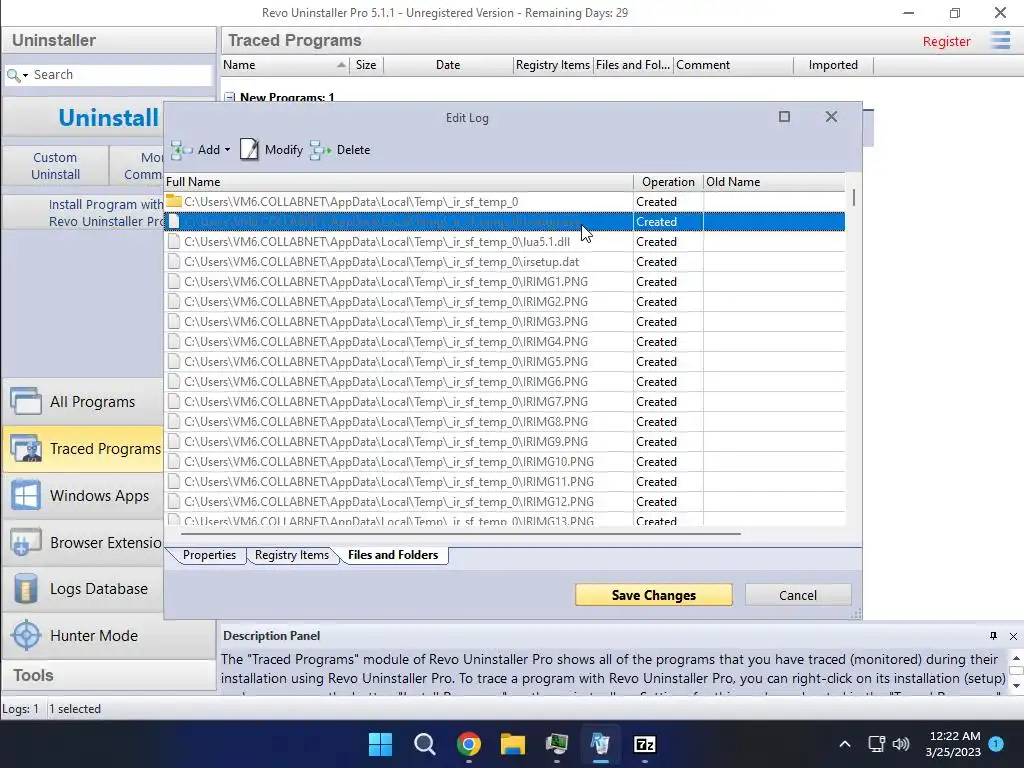Select the IRIMG10.PNG file row
Screen dimensions: 1024x768
(x=504, y=462)
